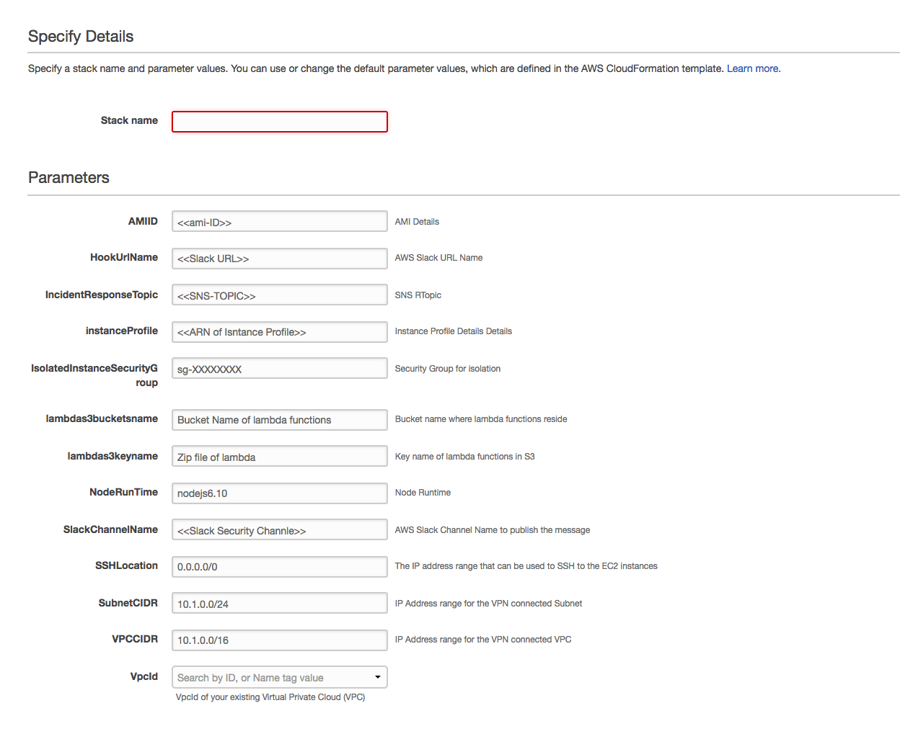
Task: Select the IncidentResponseTopic SNS topic field
Action: pos(279,295)
